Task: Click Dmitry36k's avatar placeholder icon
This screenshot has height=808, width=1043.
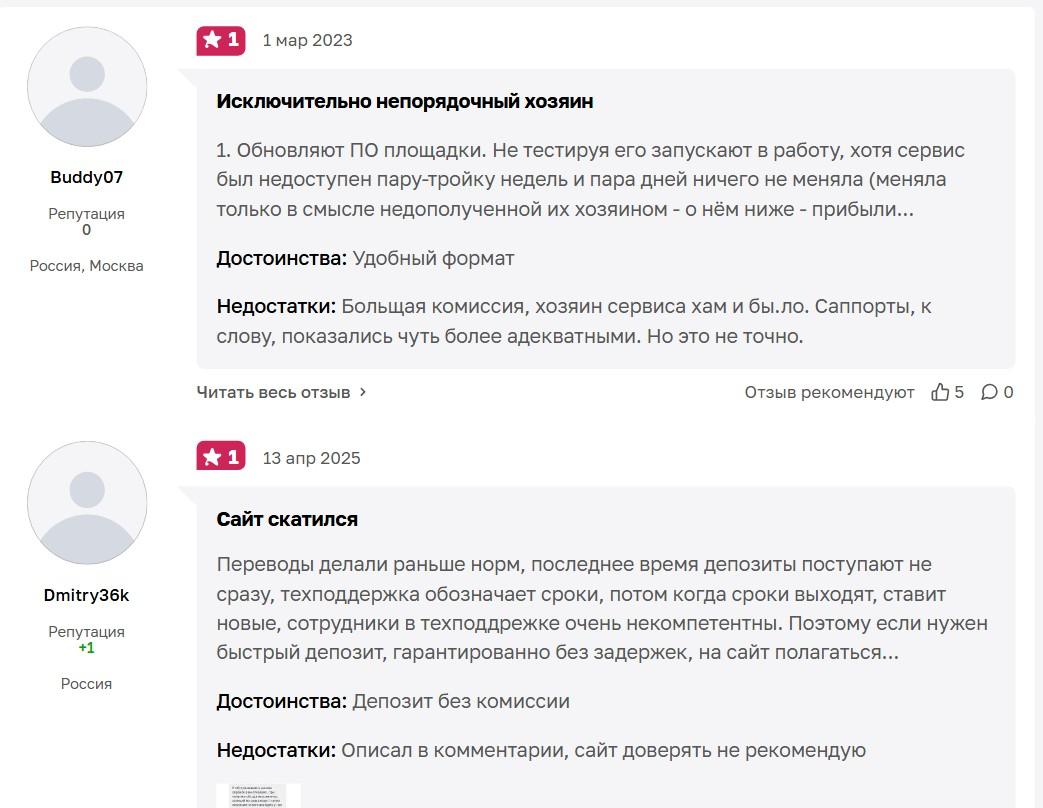Action: click(x=87, y=503)
